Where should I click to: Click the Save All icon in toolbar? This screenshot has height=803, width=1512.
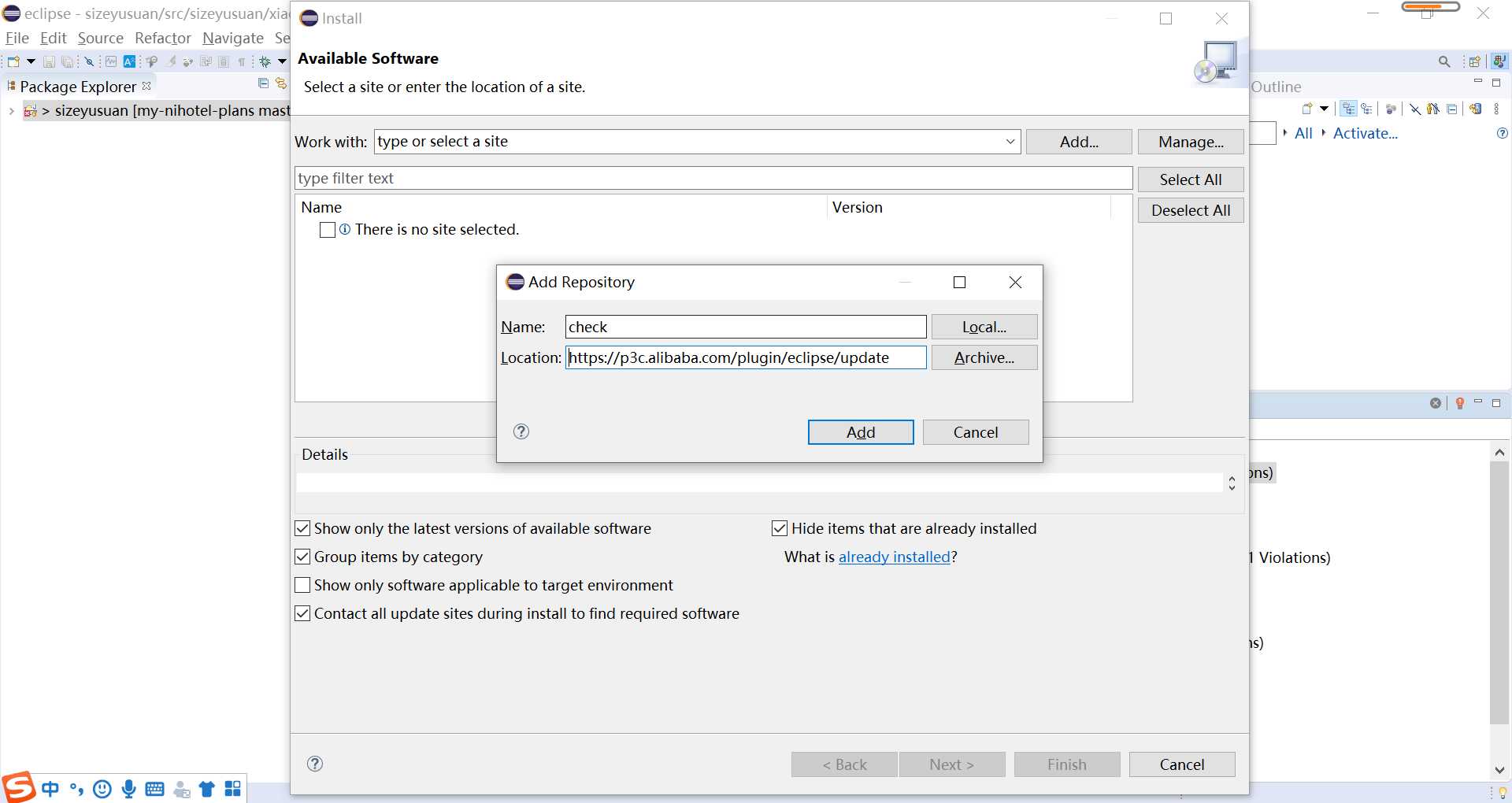tap(68, 61)
